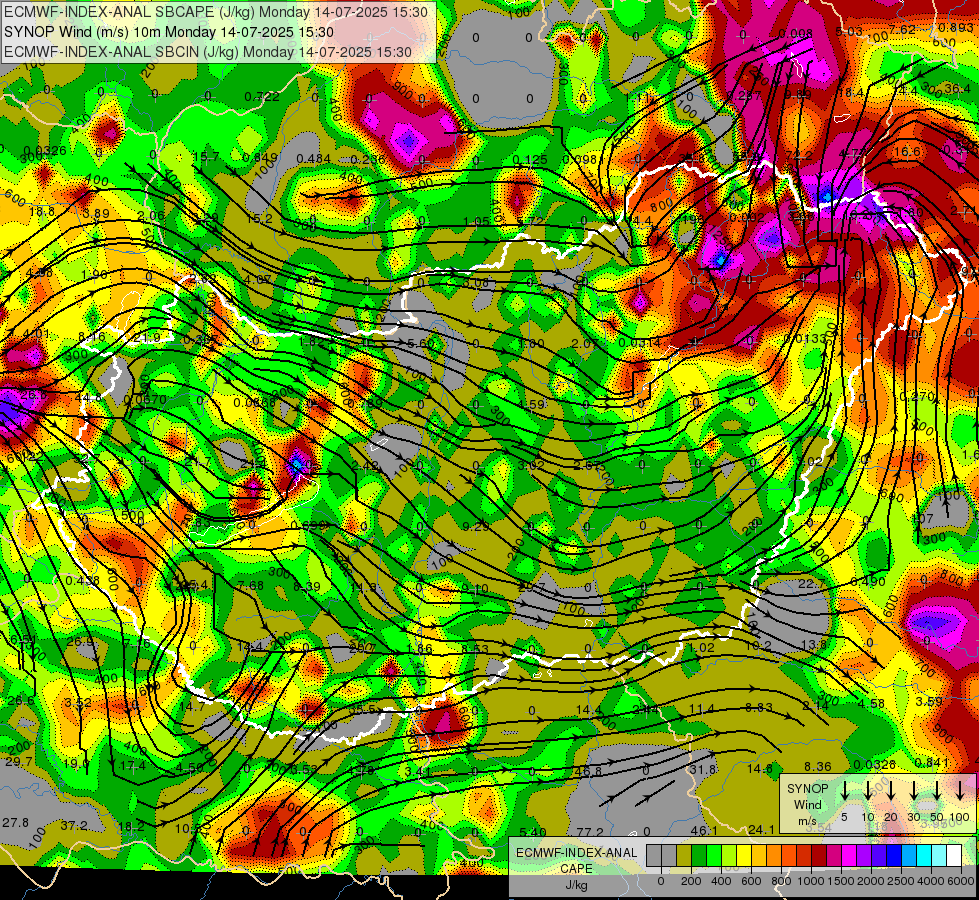Image resolution: width=979 pixels, height=900 pixels.
Task: Click the map value 27.8
Action: (15, 822)
